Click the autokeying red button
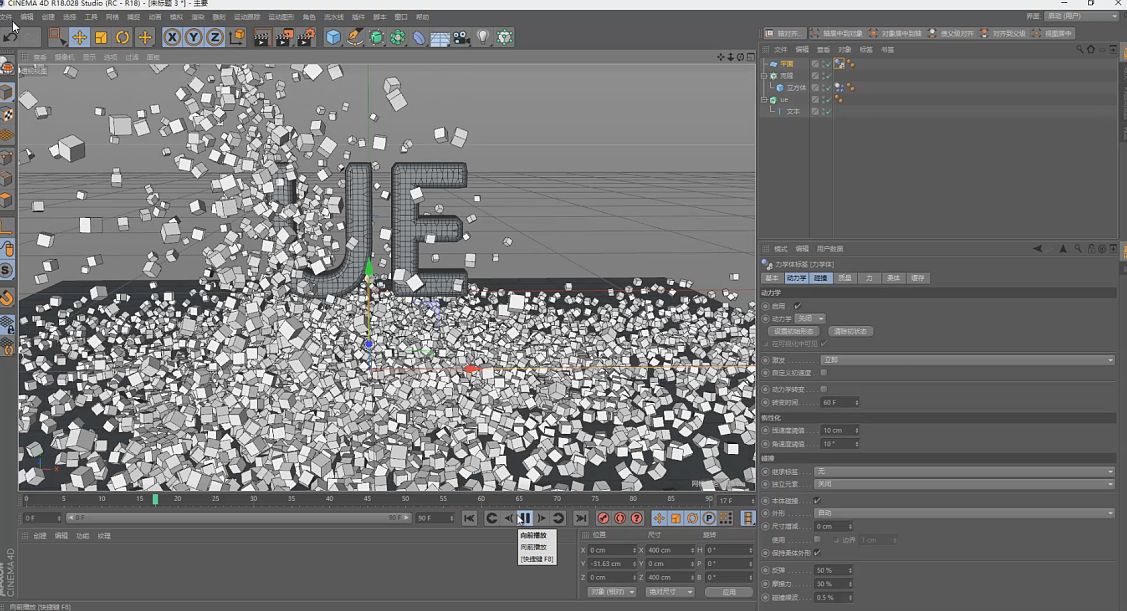This screenshot has width=1127, height=611. pos(620,518)
